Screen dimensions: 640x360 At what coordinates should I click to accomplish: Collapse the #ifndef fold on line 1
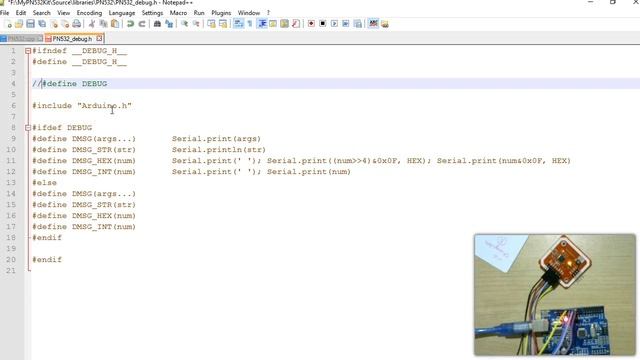[x=28, y=51]
